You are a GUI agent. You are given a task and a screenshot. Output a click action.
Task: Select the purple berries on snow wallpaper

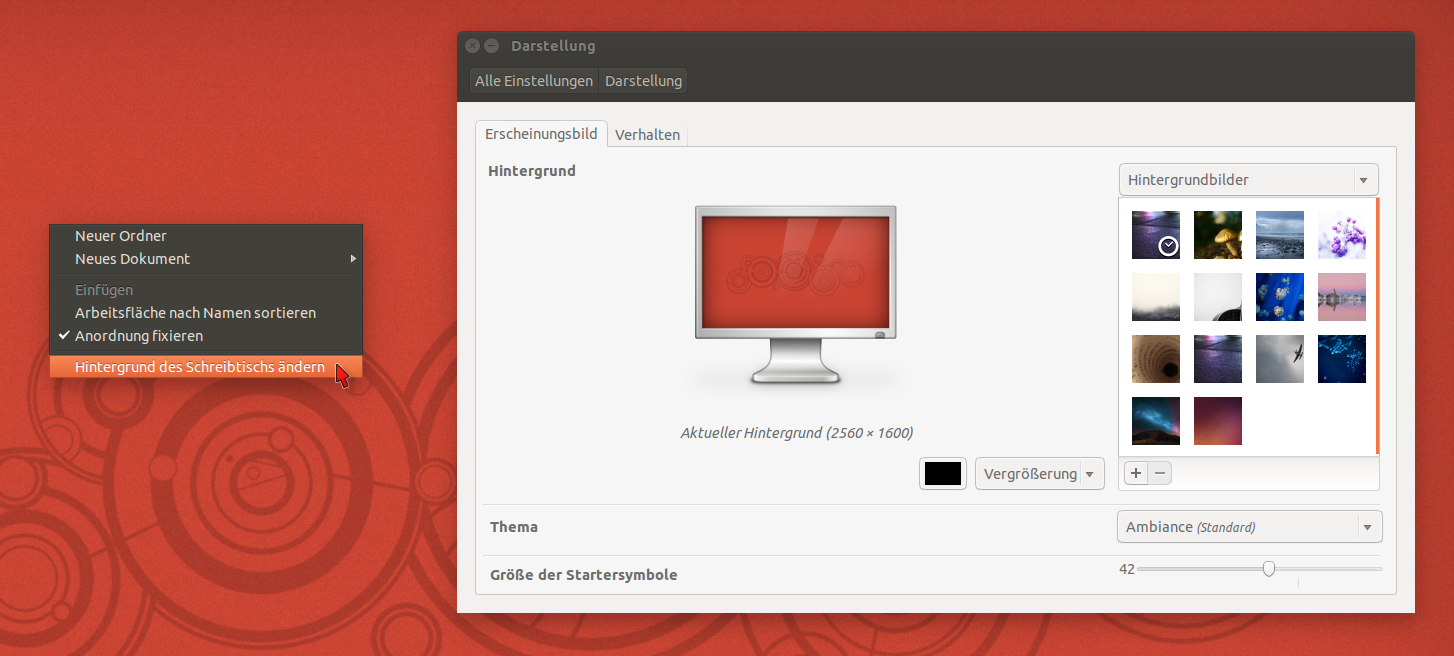point(1342,235)
